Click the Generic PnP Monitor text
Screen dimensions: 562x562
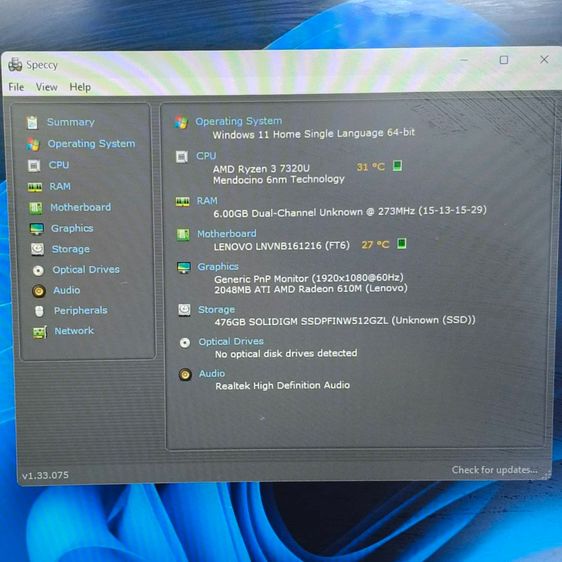tap(309, 278)
